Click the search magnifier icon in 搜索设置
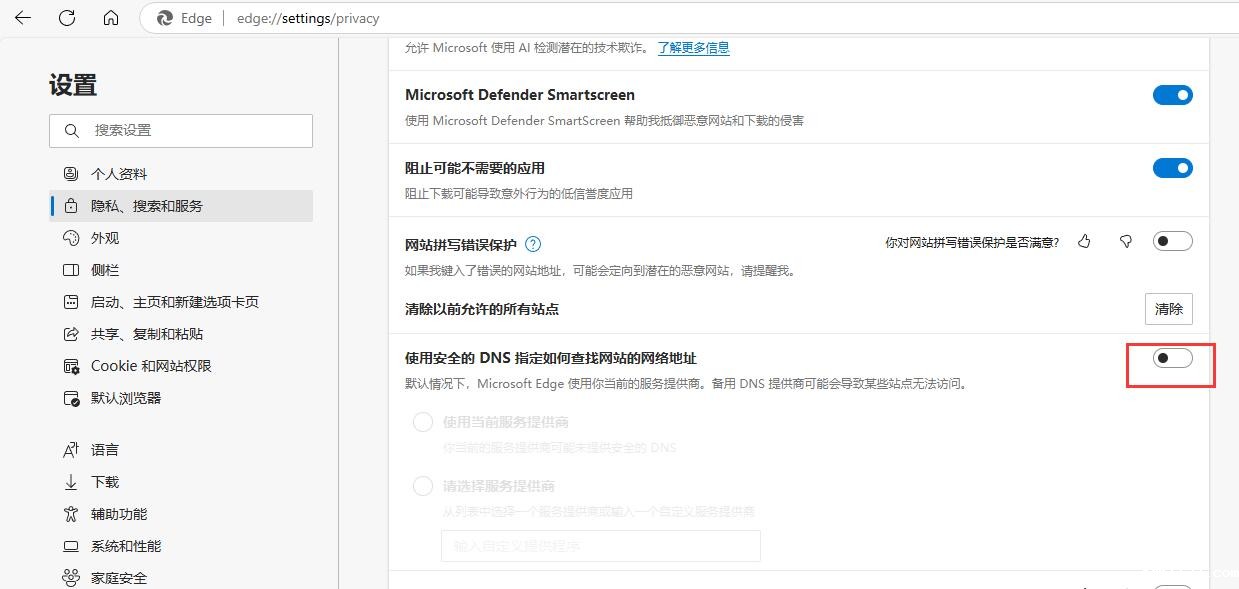Screen dimensions: 1239x589 72,131
